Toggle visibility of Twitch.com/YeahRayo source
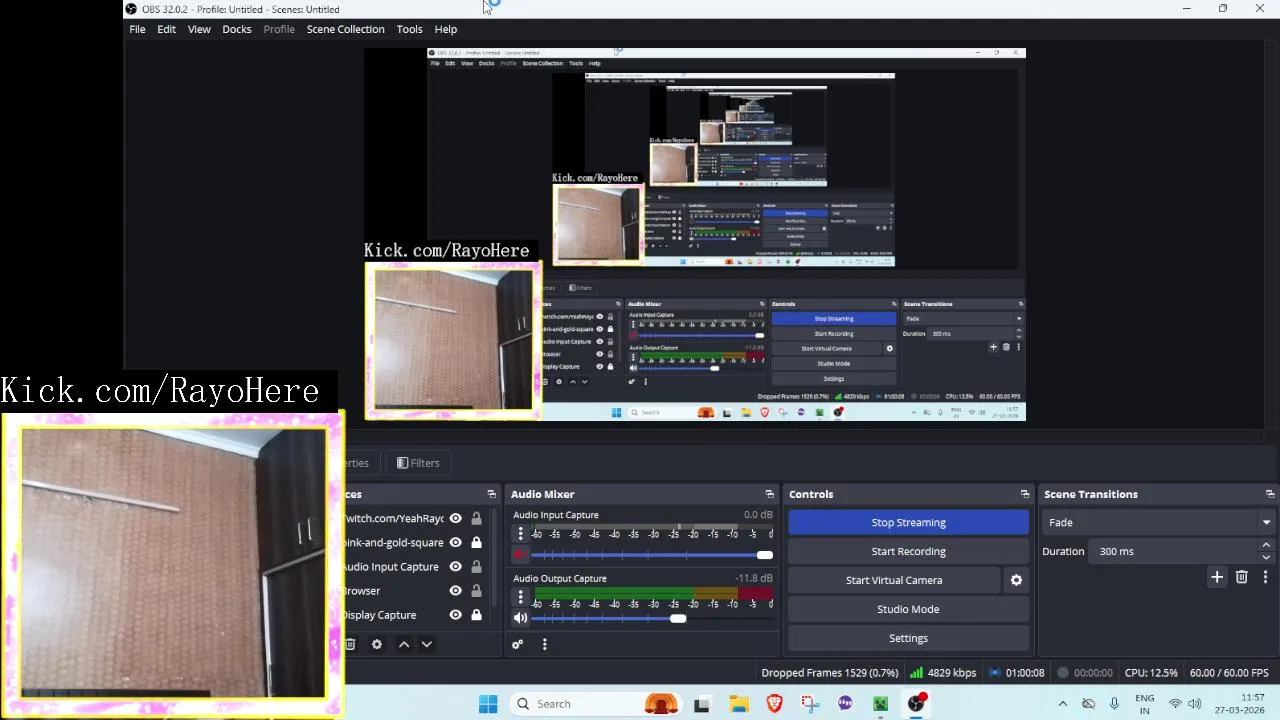The image size is (1280, 720). pyautogui.click(x=455, y=519)
